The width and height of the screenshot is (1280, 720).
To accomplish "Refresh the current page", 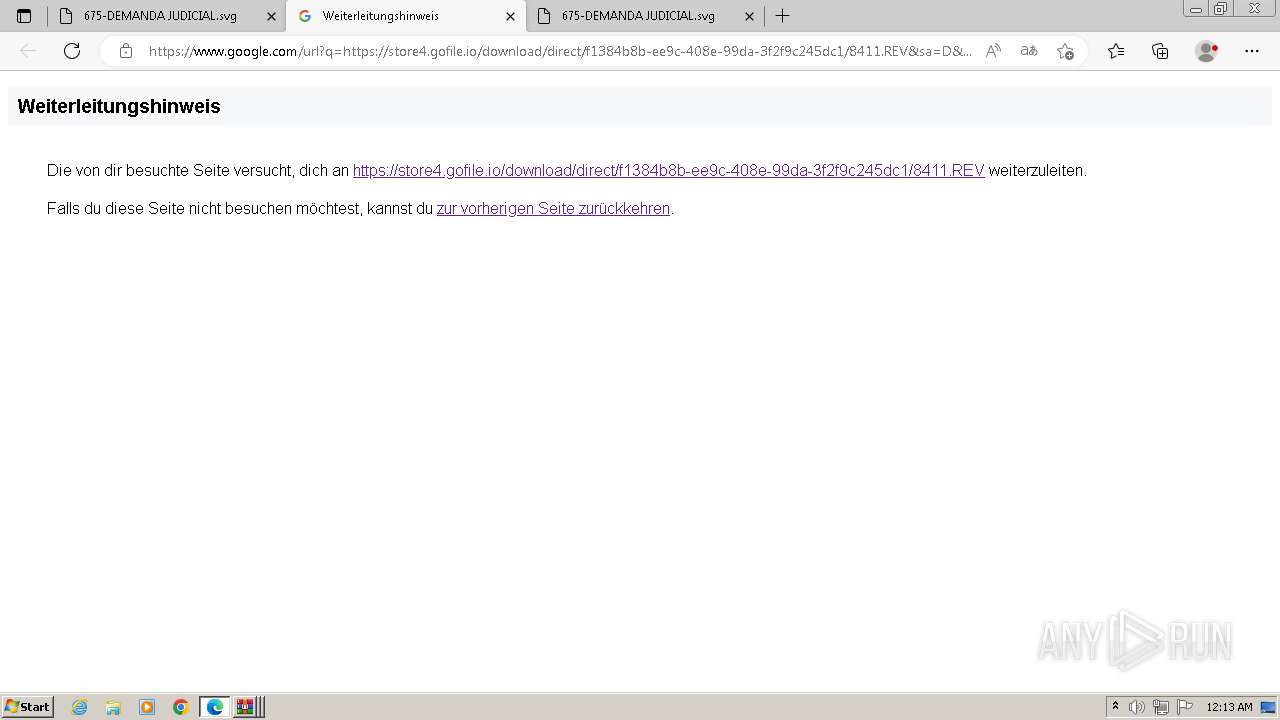I will point(72,51).
